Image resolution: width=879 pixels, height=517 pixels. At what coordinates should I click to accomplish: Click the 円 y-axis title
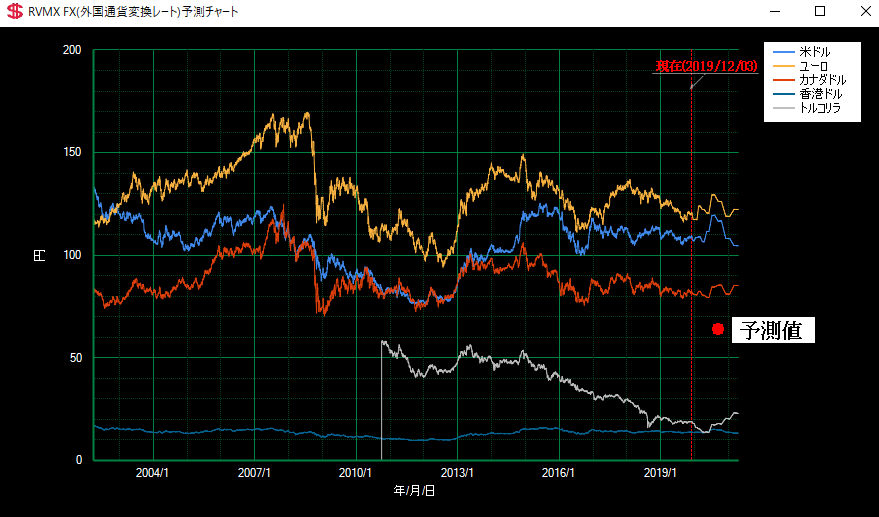40,255
